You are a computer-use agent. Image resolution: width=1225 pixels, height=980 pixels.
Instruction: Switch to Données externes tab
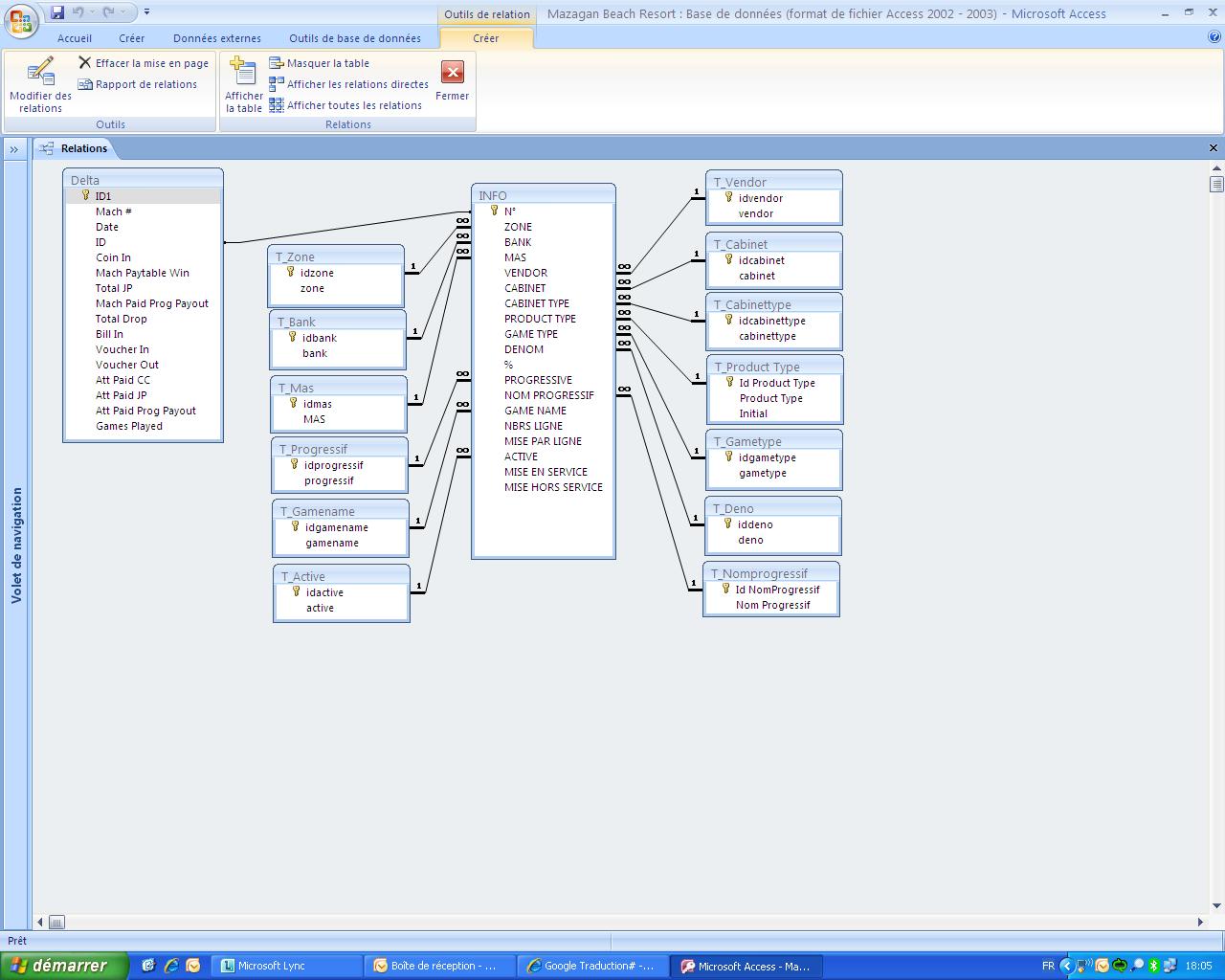pos(217,38)
